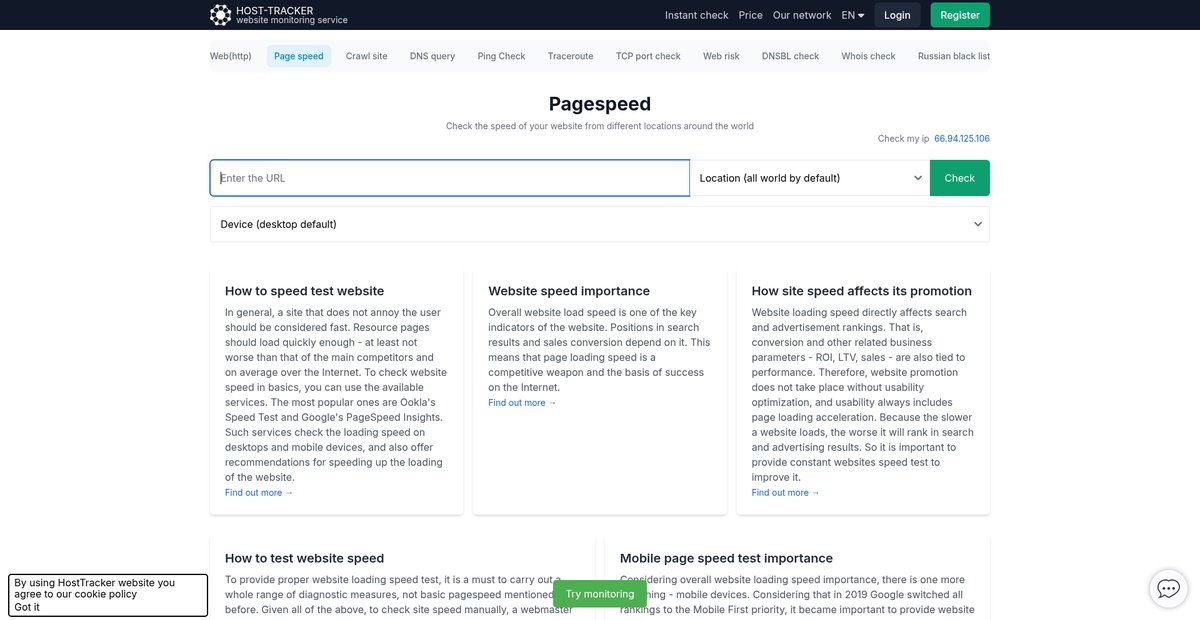
Task: Focus the Enter the URL field
Action: tap(450, 178)
